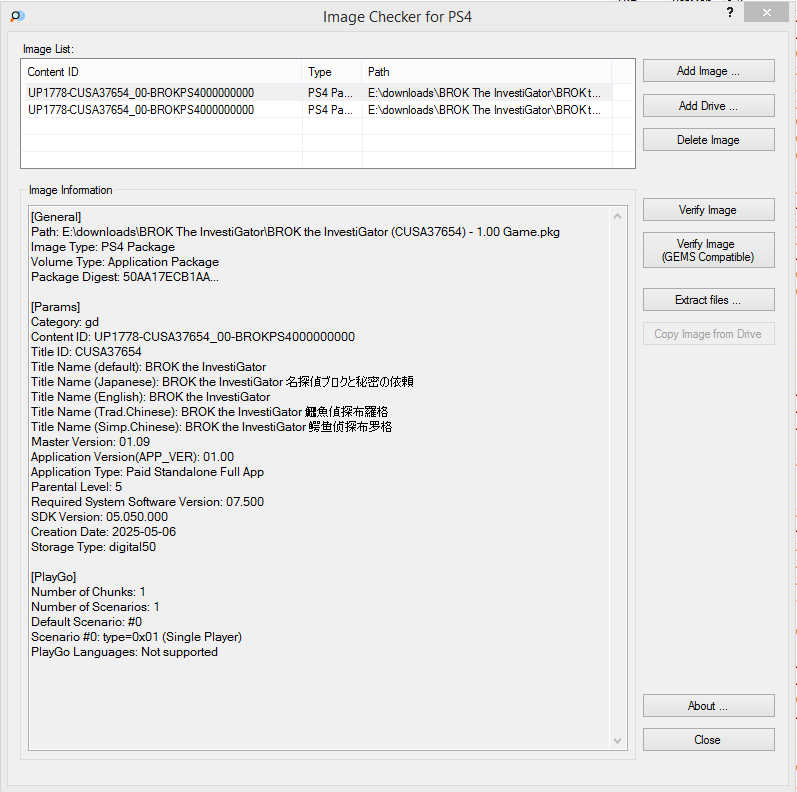The image size is (797, 792).
Task: Click the 'SDK Version: 05.050.000' line
Action: click(100, 517)
